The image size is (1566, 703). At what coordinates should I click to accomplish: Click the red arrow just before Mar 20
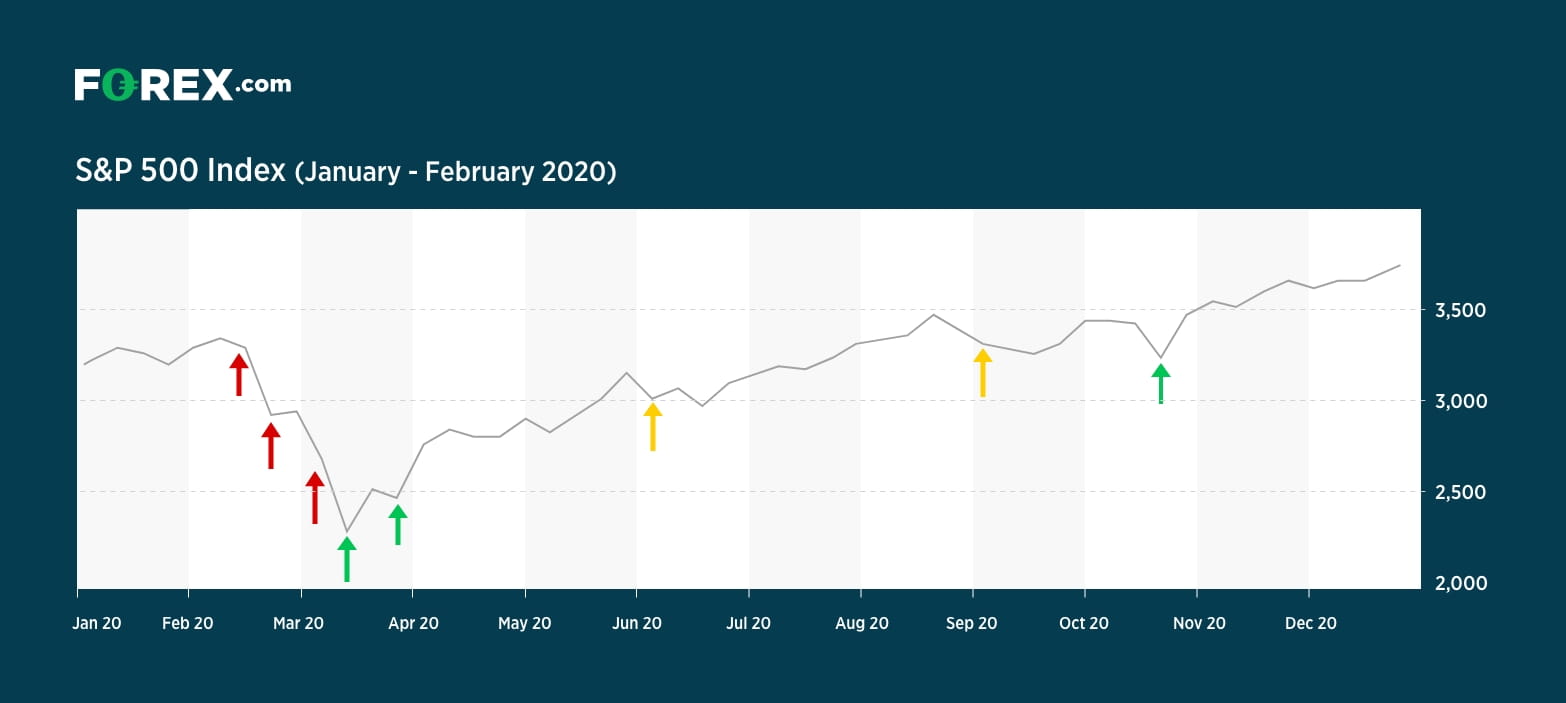pyautogui.click(x=271, y=445)
